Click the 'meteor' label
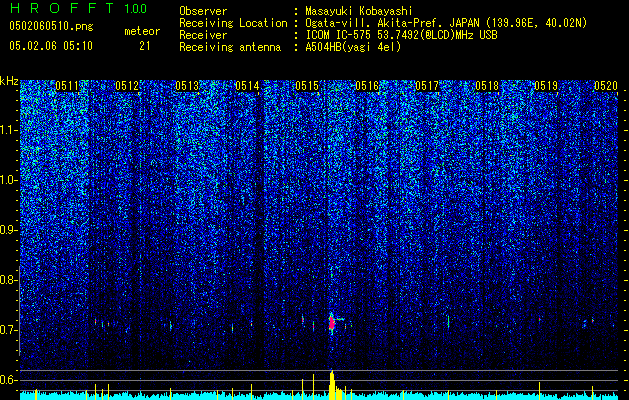 point(142,31)
